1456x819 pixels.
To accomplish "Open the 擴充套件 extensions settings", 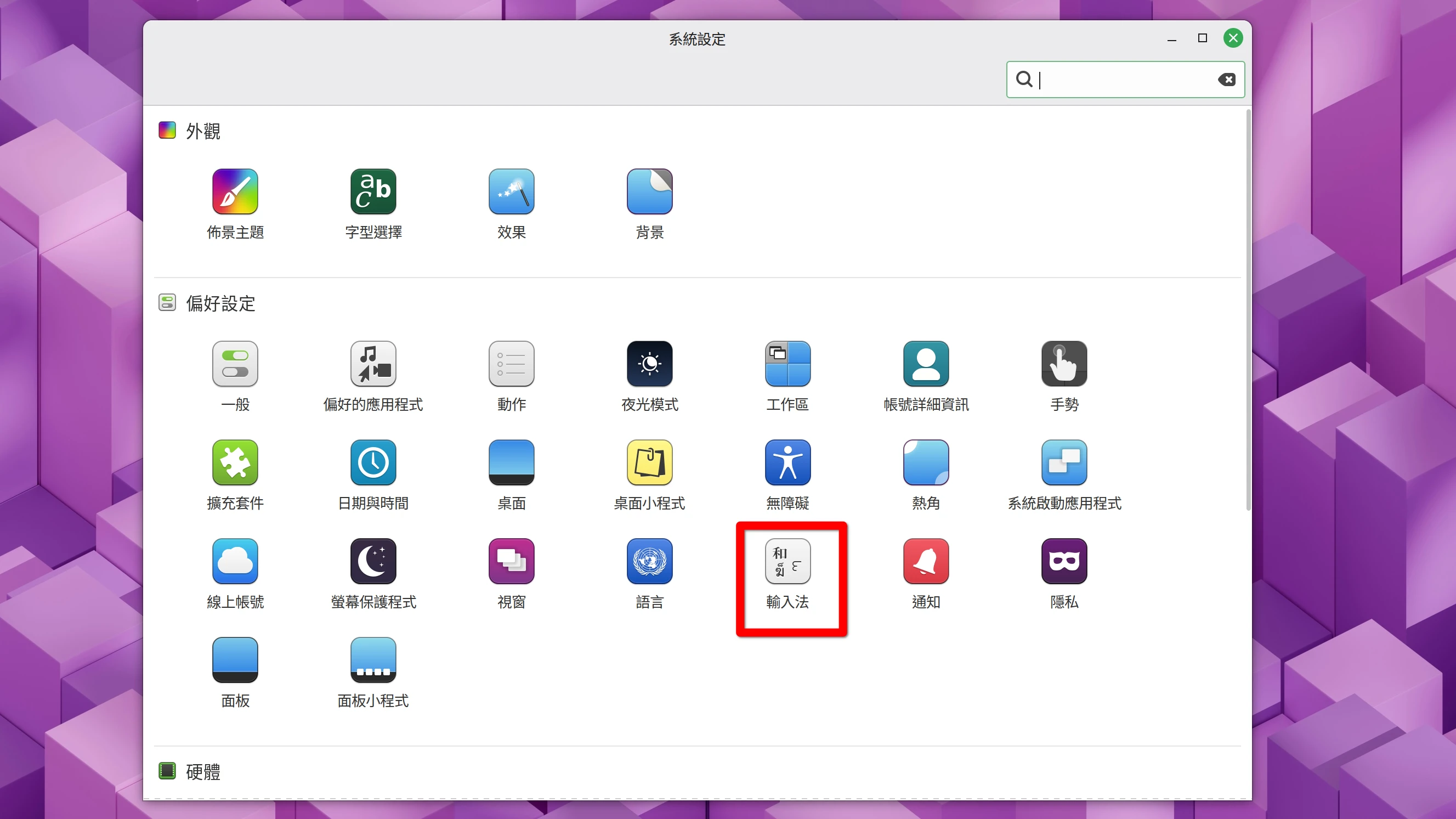I will [x=235, y=475].
